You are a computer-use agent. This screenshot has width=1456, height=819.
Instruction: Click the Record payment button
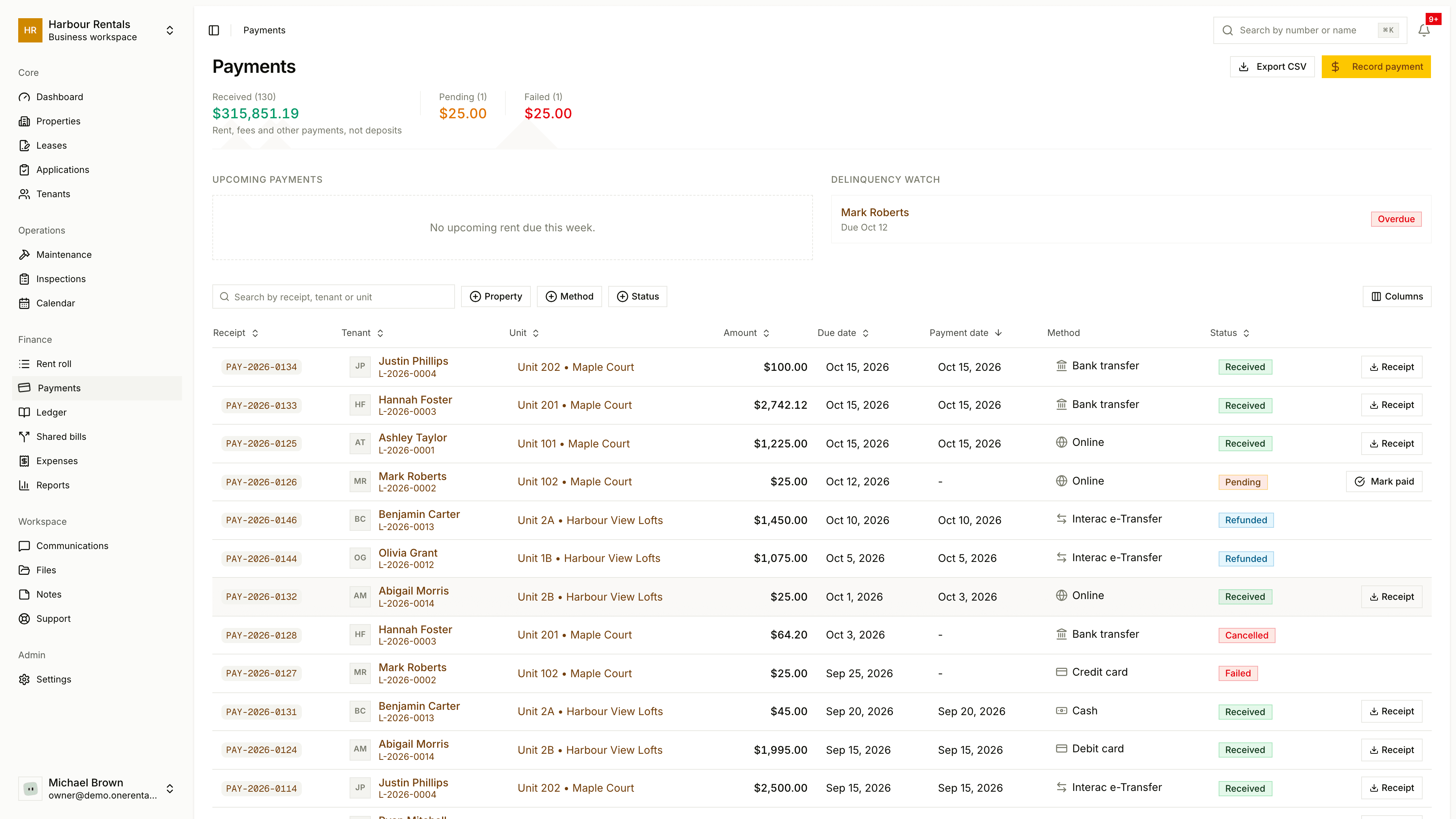coord(1376,67)
